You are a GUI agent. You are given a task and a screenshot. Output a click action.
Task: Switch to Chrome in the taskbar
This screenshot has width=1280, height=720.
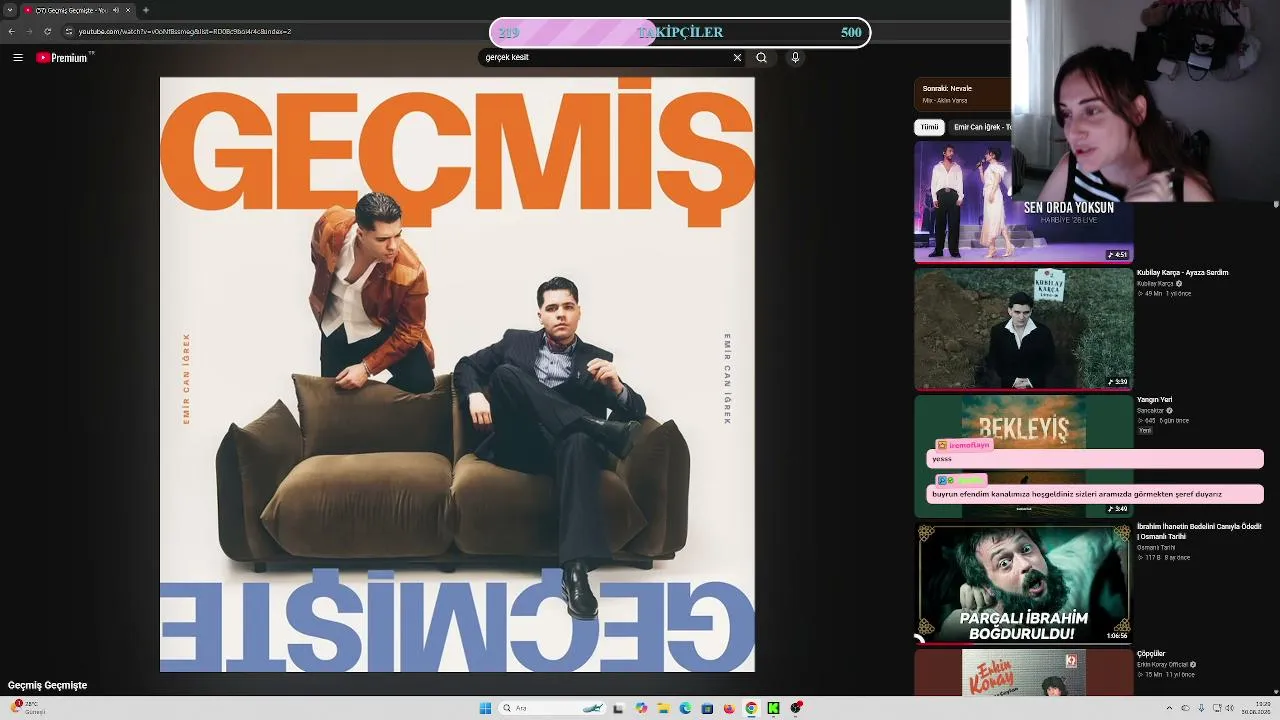point(751,708)
